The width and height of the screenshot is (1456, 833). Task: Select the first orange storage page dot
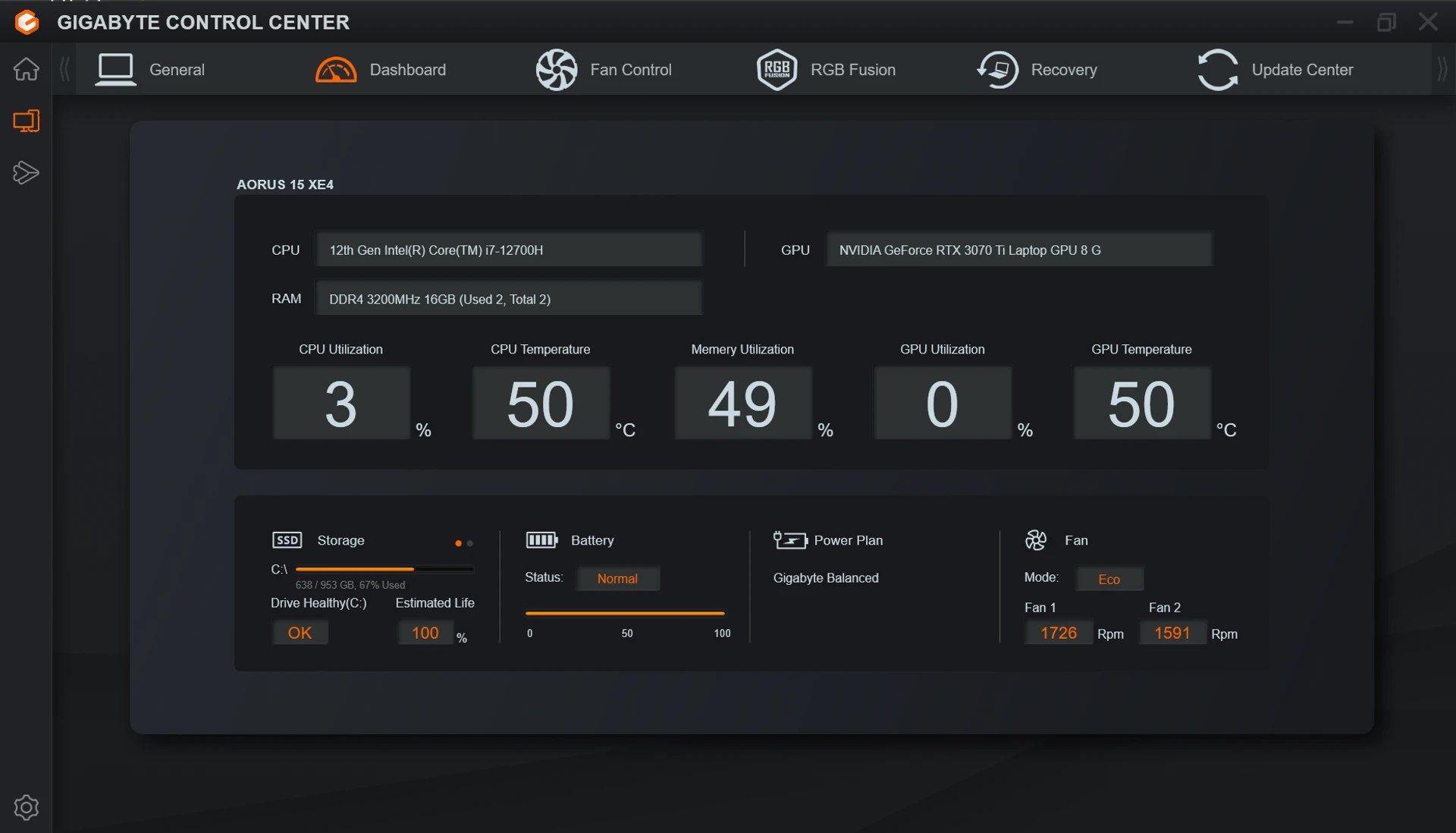click(458, 543)
